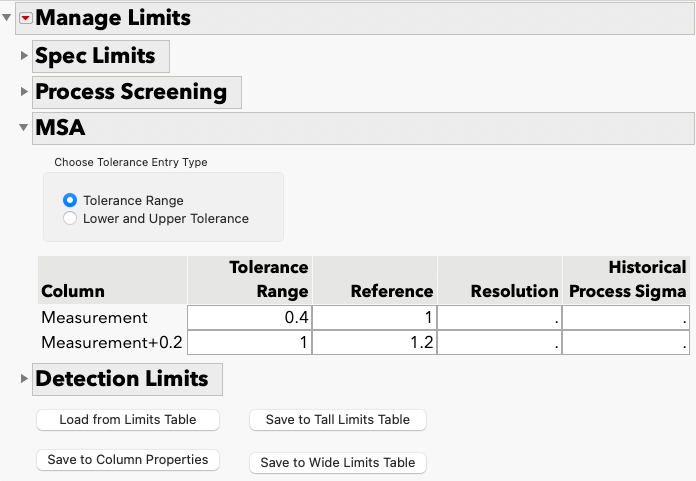Screen dimensions: 696x481
Task: Expand the Process Screening section
Action: click(x=24, y=92)
